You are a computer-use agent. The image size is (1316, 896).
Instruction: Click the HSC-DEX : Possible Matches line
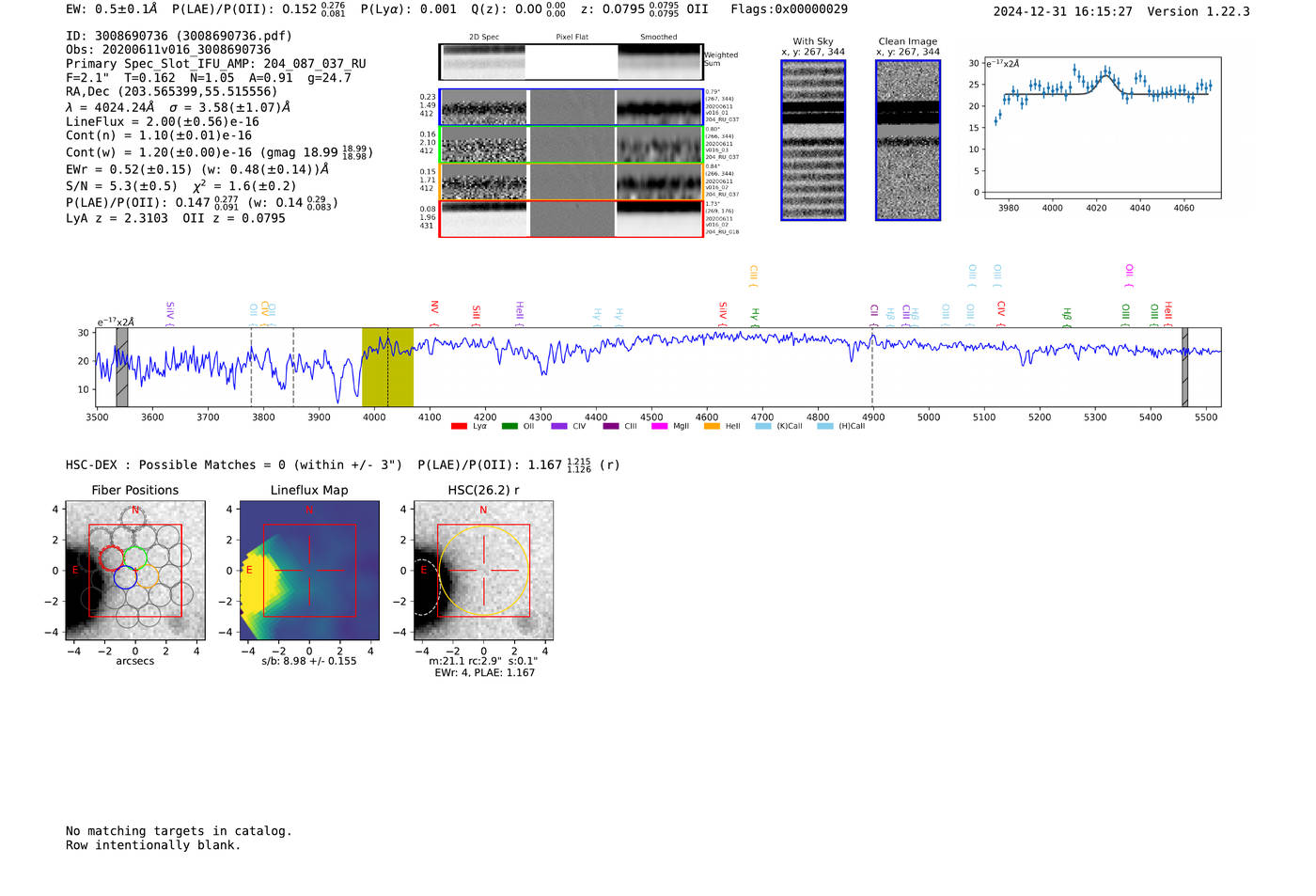[x=343, y=464]
